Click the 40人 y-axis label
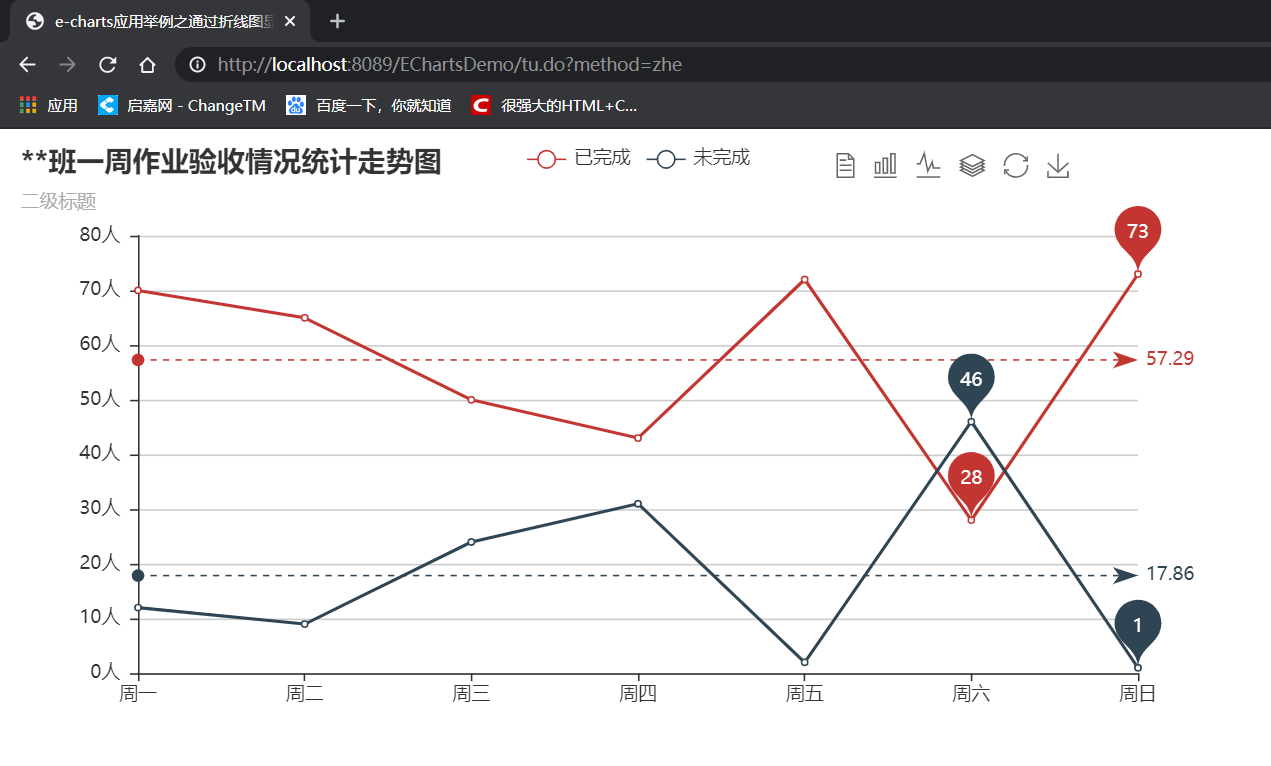This screenshot has width=1271, height=766. click(x=100, y=454)
